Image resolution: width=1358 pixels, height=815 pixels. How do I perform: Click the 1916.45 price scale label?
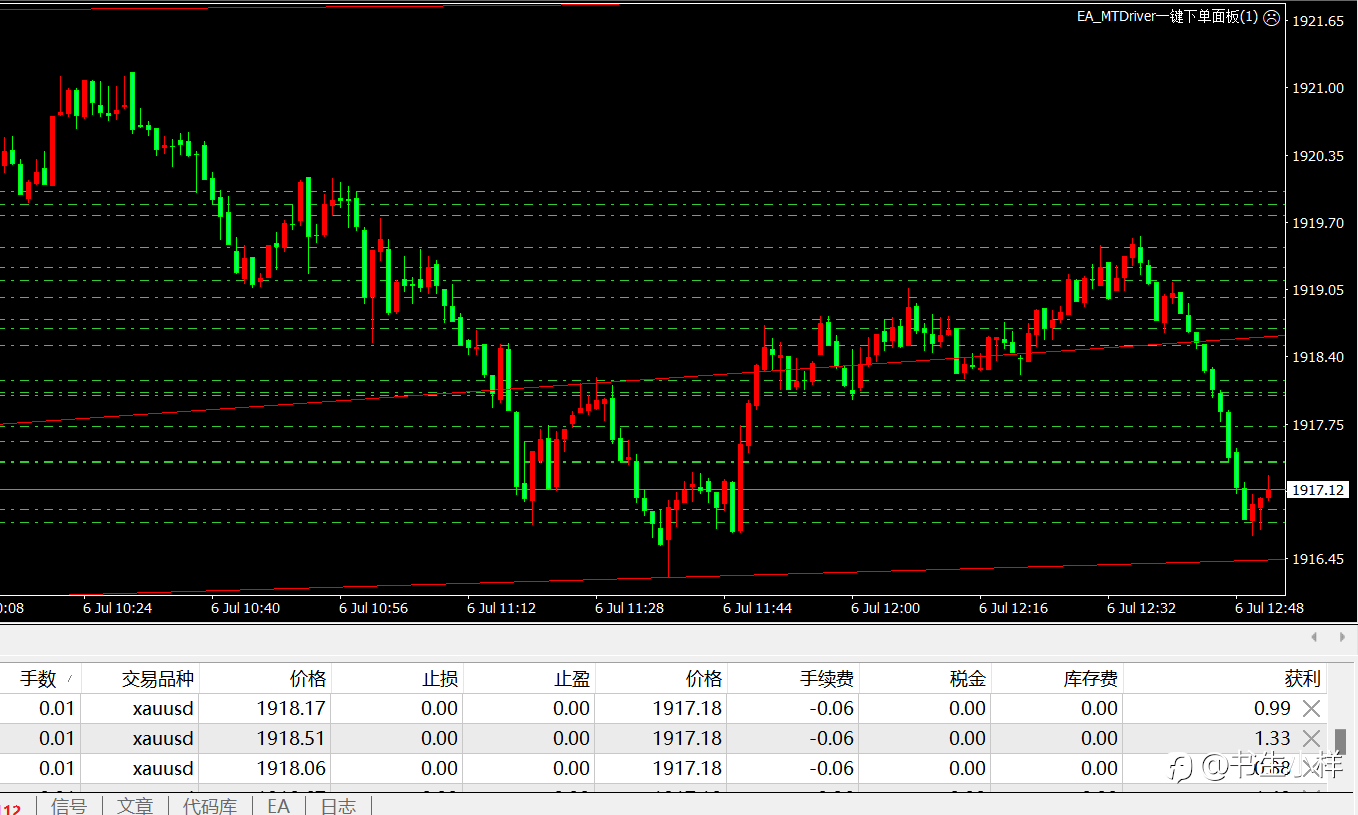point(1318,559)
